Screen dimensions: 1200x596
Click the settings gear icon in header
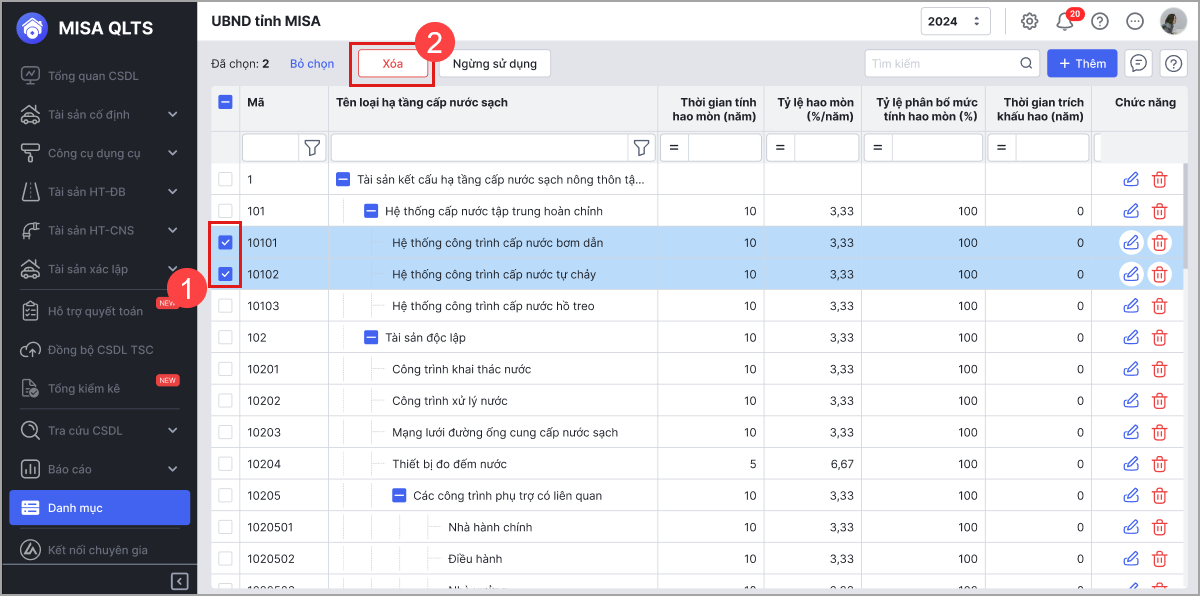pos(1030,21)
